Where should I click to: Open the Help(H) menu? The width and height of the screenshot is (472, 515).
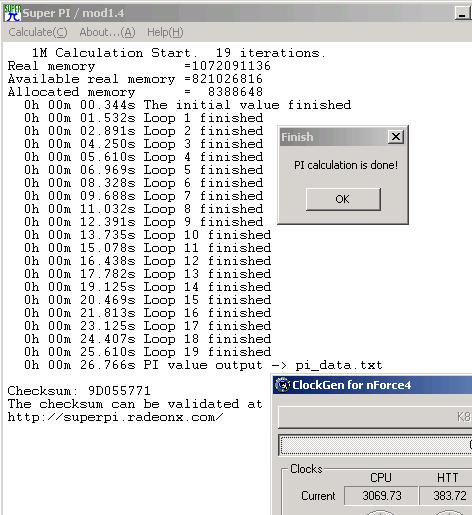click(165, 32)
